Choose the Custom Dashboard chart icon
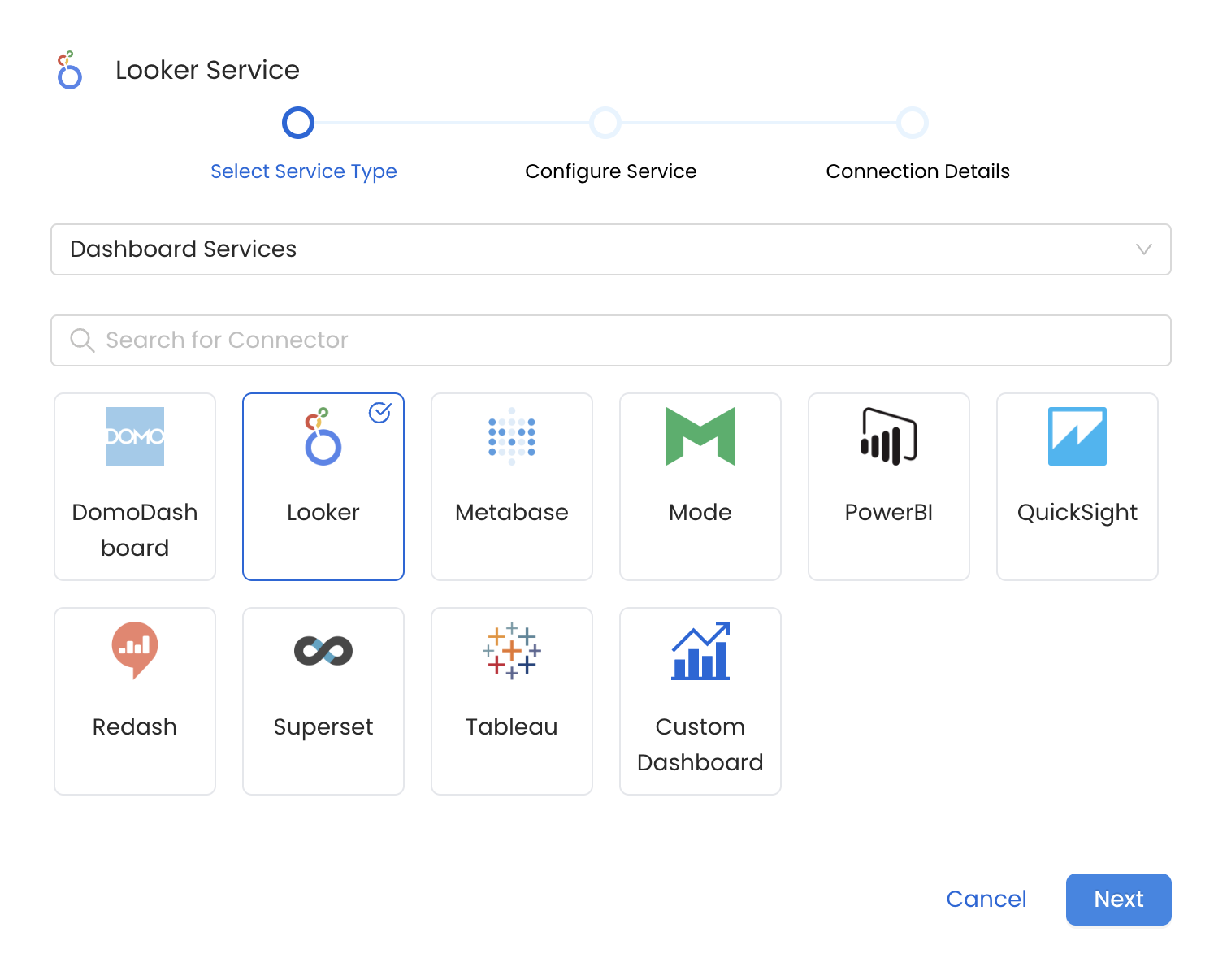 point(700,651)
